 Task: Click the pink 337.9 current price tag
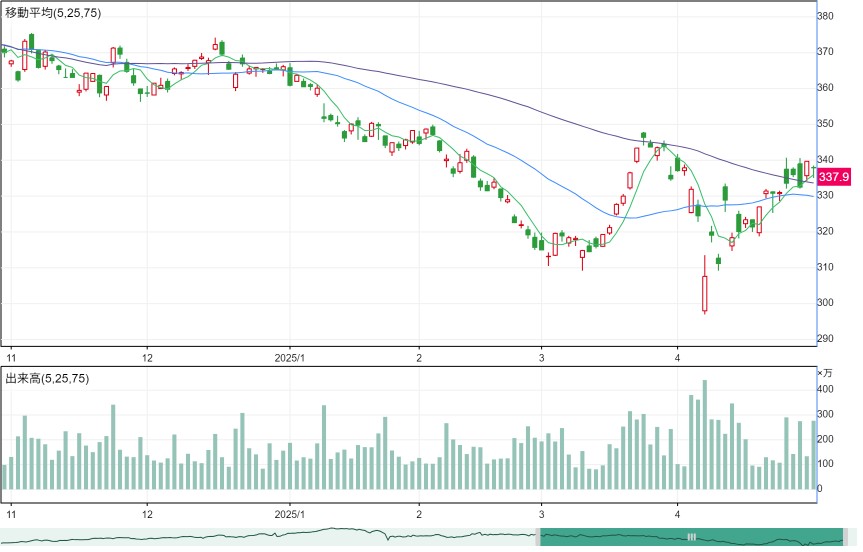(x=834, y=177)
